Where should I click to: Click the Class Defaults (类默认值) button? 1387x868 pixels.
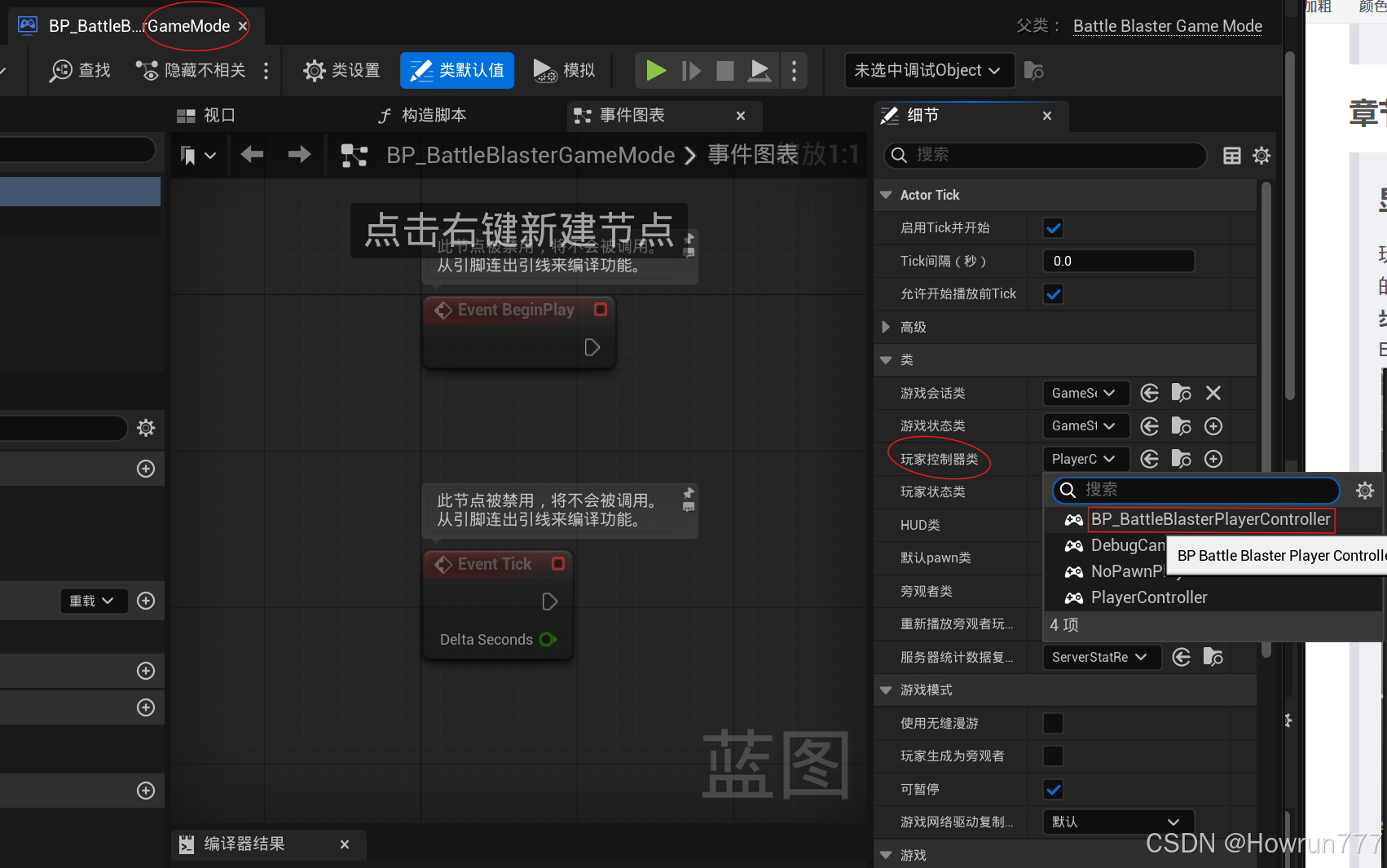point(457,71)
